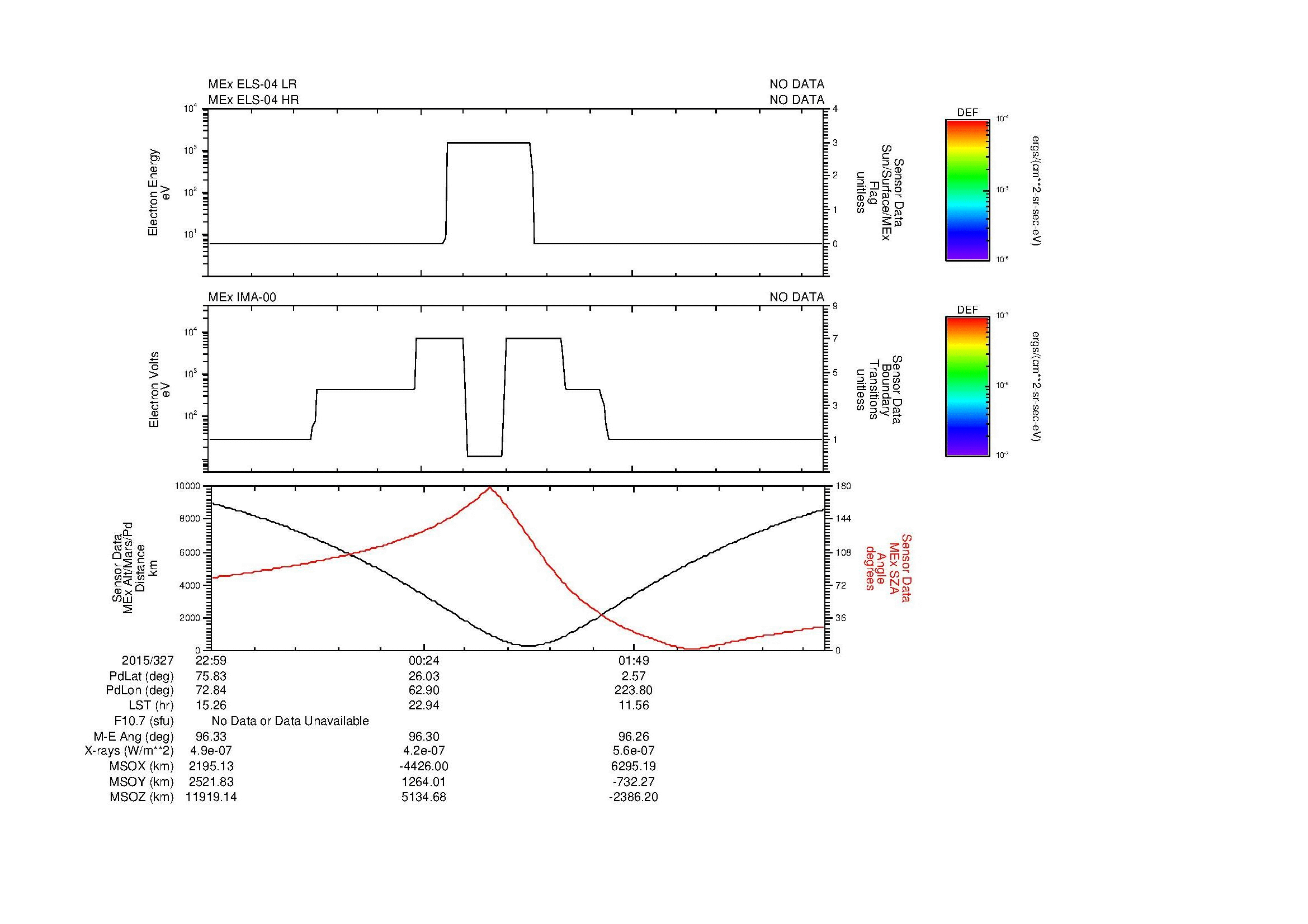Click the 'F10.7 (sfu)' row label
Viewport: 1308px width, 924px height.
[144, 721]
